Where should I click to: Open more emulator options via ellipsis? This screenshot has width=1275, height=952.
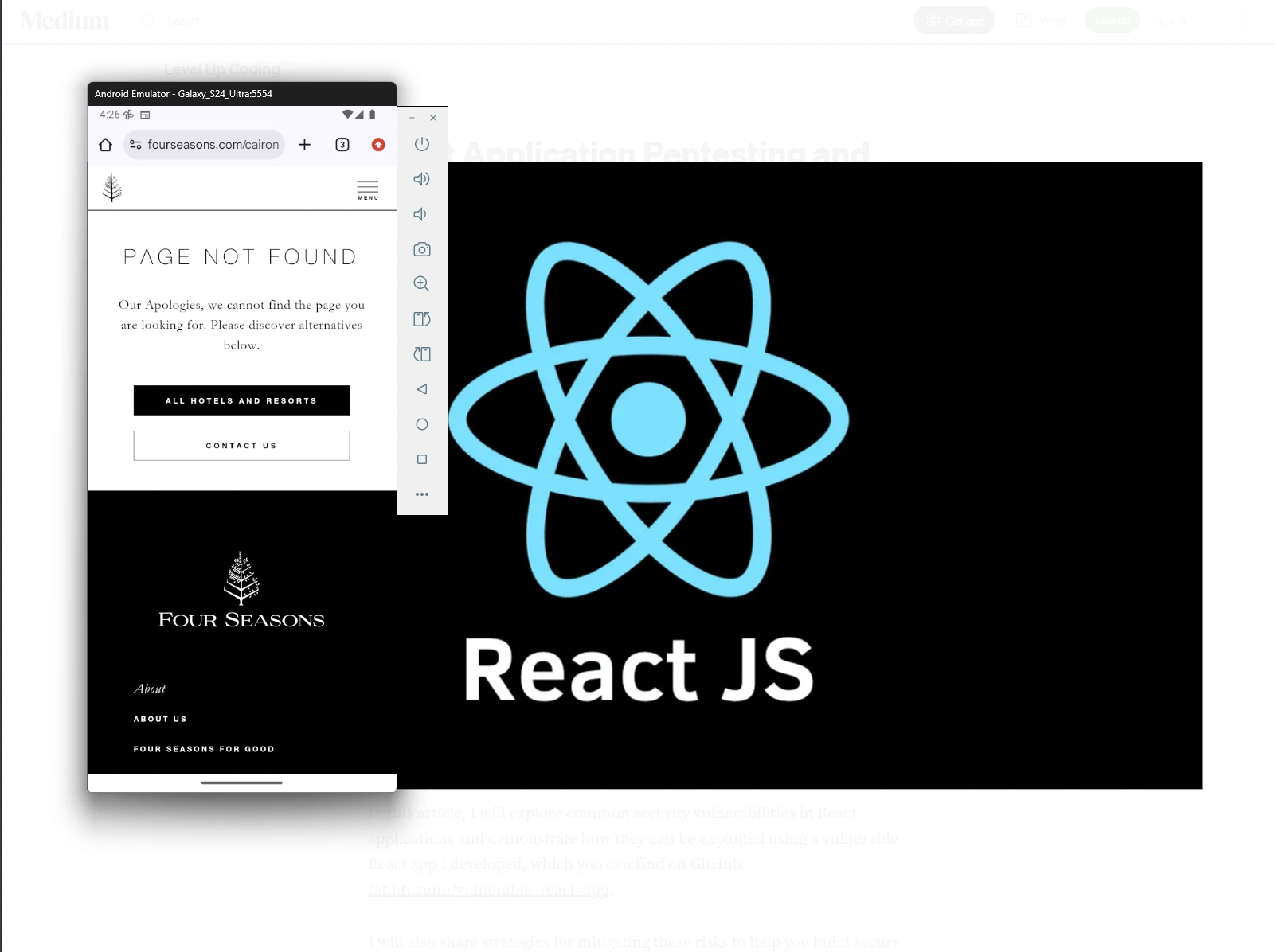click(422, 494)
